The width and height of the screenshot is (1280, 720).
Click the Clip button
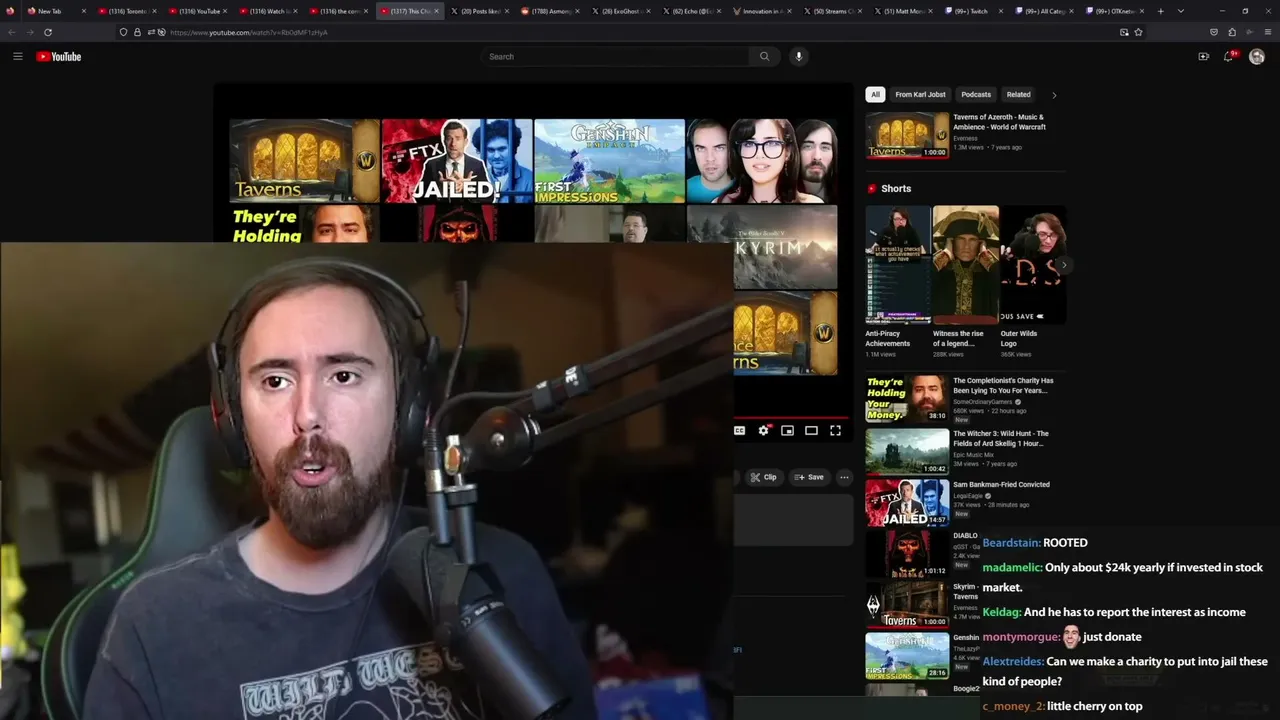764,477
